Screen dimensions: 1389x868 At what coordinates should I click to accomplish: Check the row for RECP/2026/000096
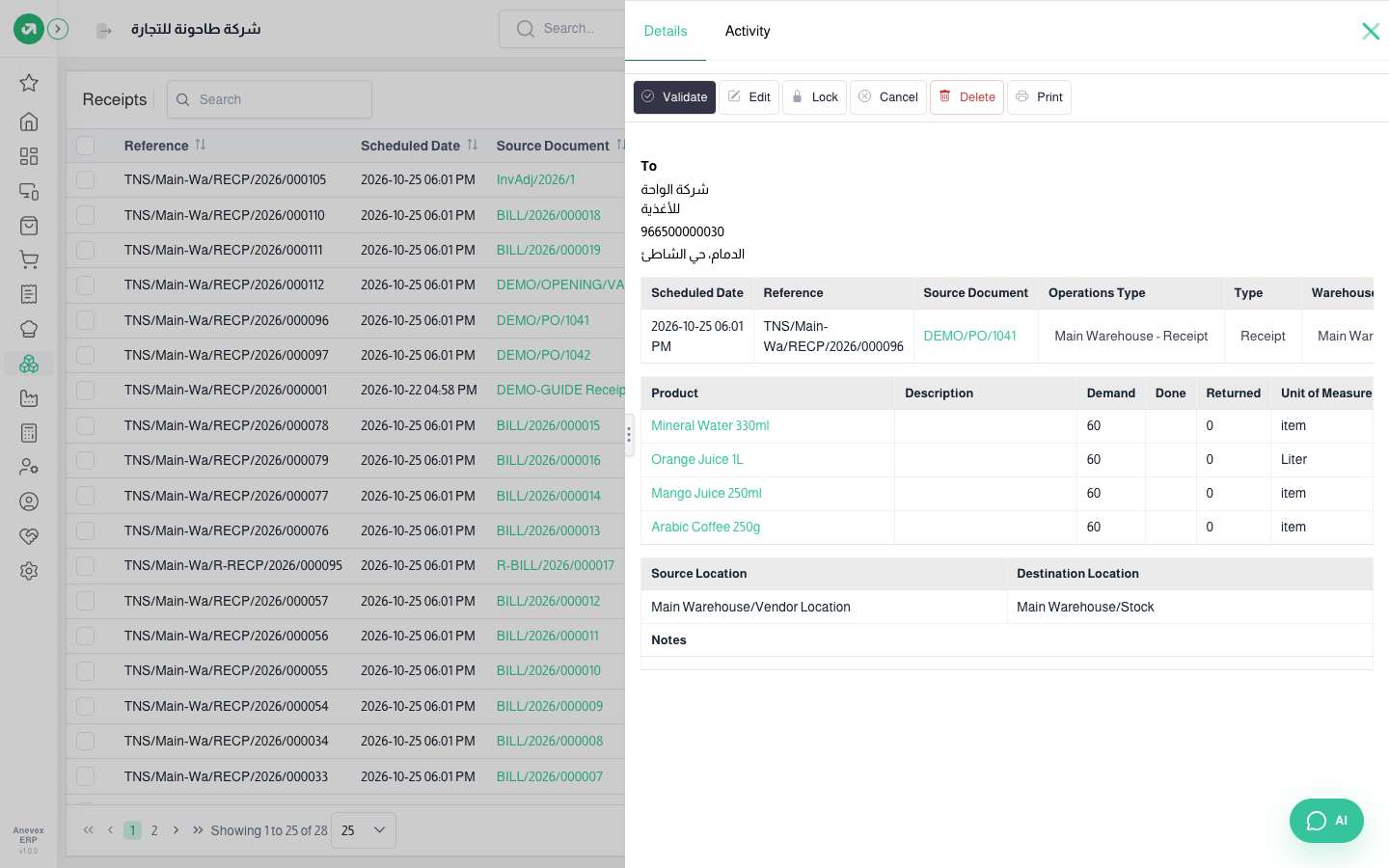(86, 320)
